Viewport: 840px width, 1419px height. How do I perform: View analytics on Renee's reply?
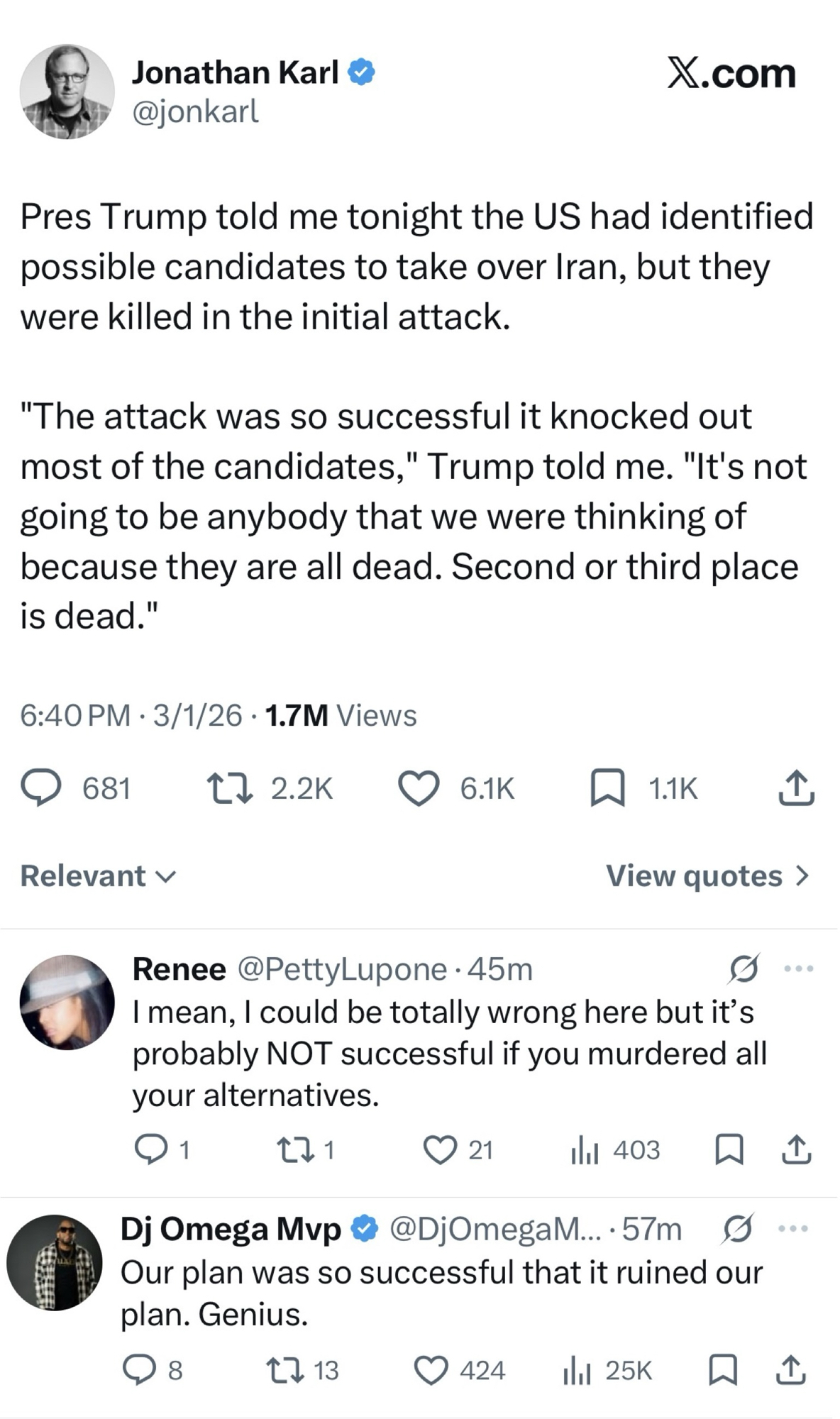[585, 1150]
